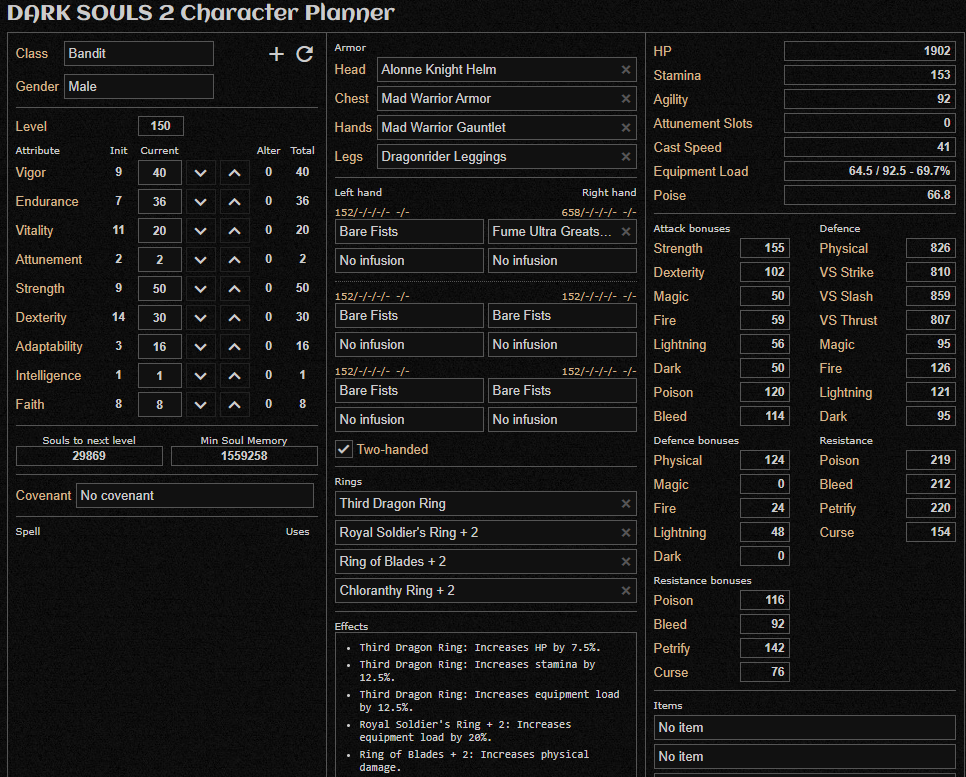The height and width of the screenshot is (777, 966).
Task: Open the Gender dropdown showing Male
Action: [x=139, y=87]
